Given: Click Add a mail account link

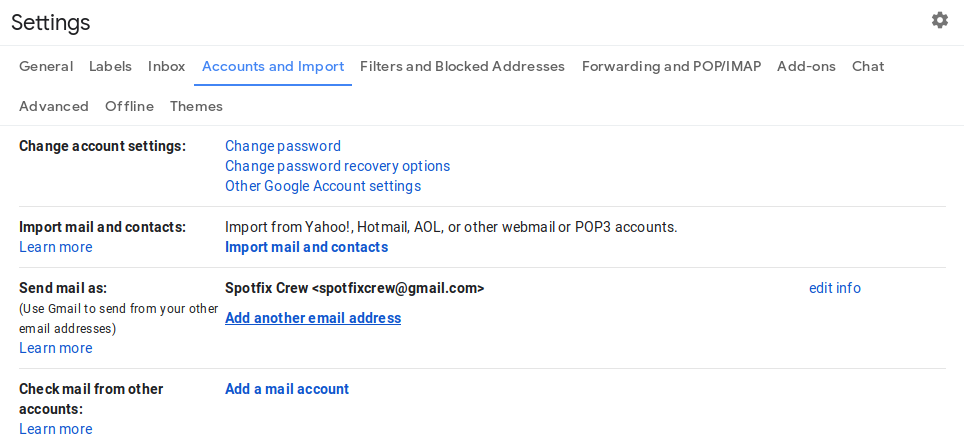Looking at the screenshot, I should [287, 389].
